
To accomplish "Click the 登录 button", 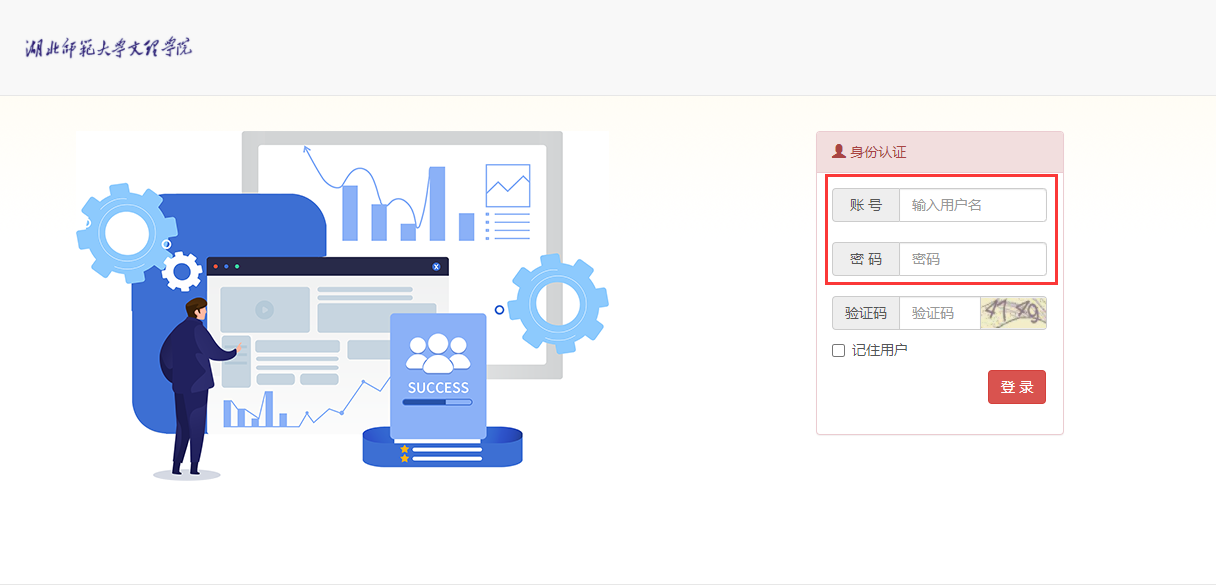I will [x=1016, y=387].
